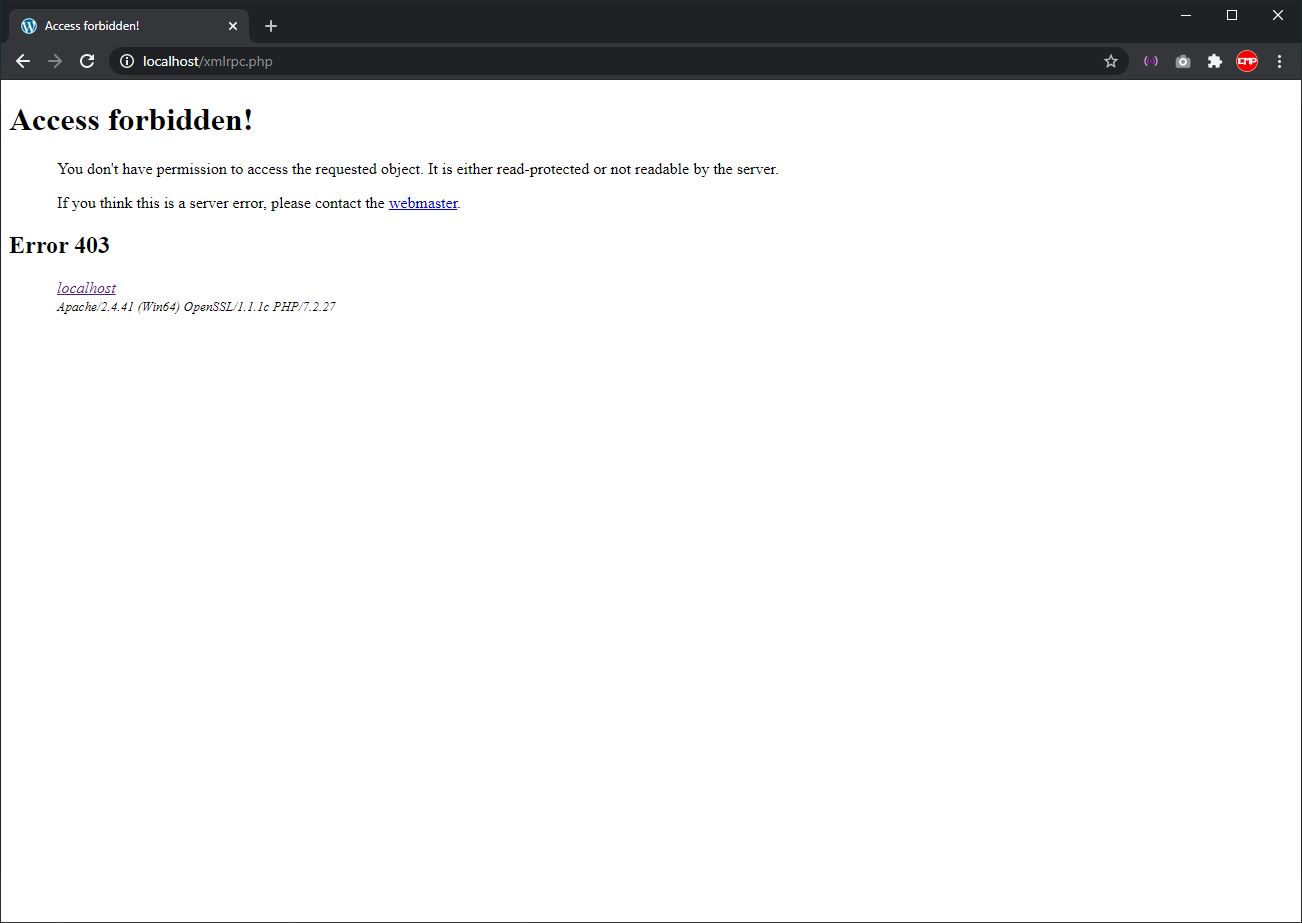
Task: Open the Extensions puzzle-piece menu
Action: (x=1215, y=61)
